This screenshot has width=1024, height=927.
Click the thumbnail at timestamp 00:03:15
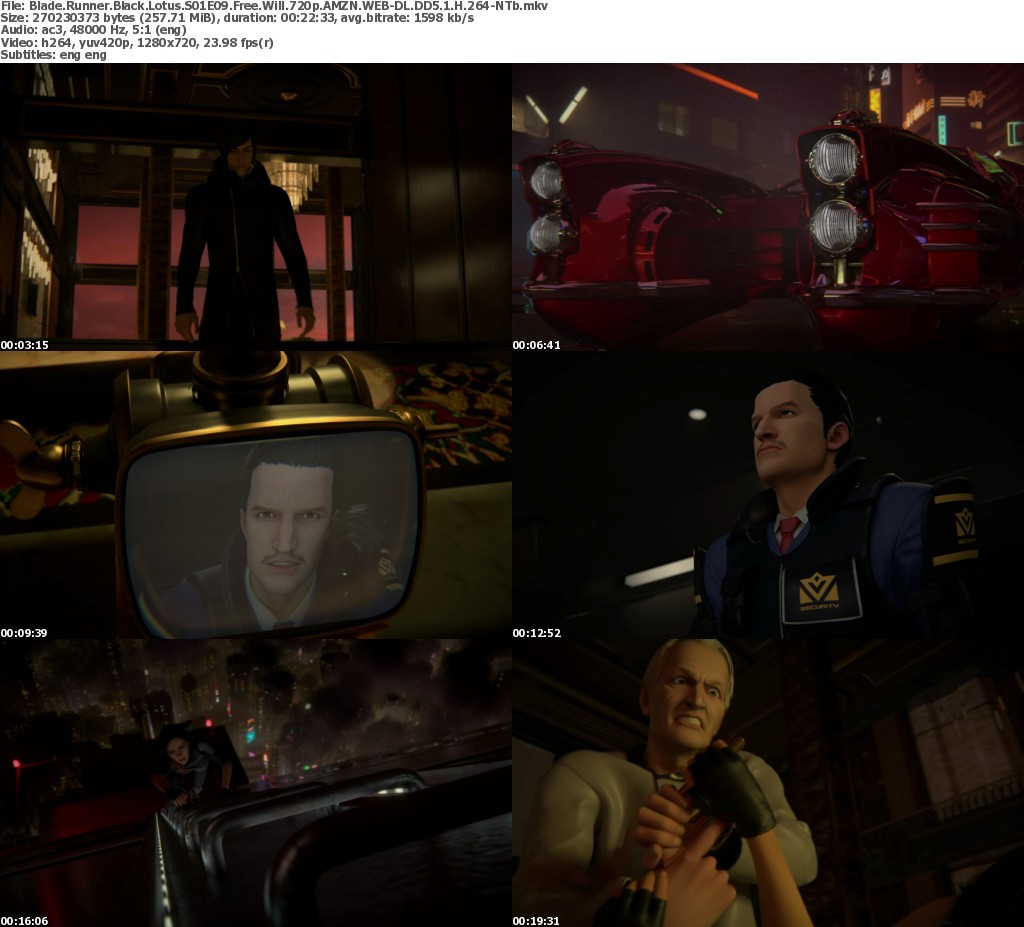pyautogui.click(x=256, y=207)
